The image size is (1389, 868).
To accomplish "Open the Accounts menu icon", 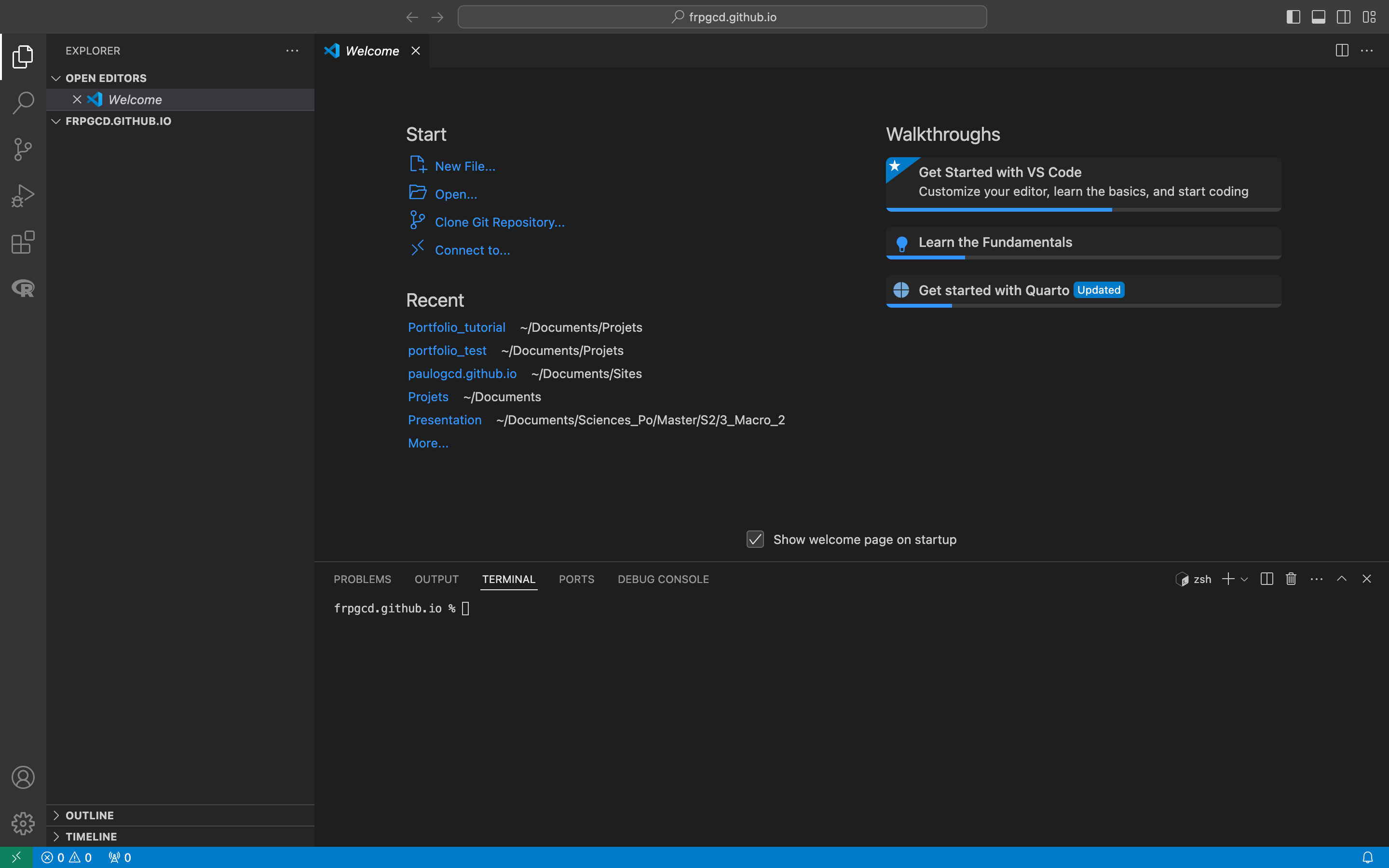I will [23, 777].
